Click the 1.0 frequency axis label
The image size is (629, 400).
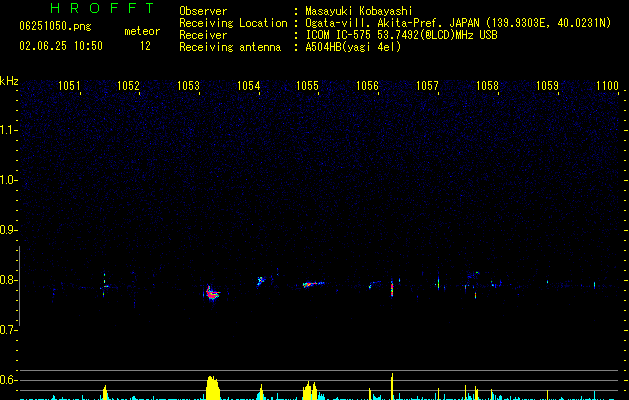[8, 180]
